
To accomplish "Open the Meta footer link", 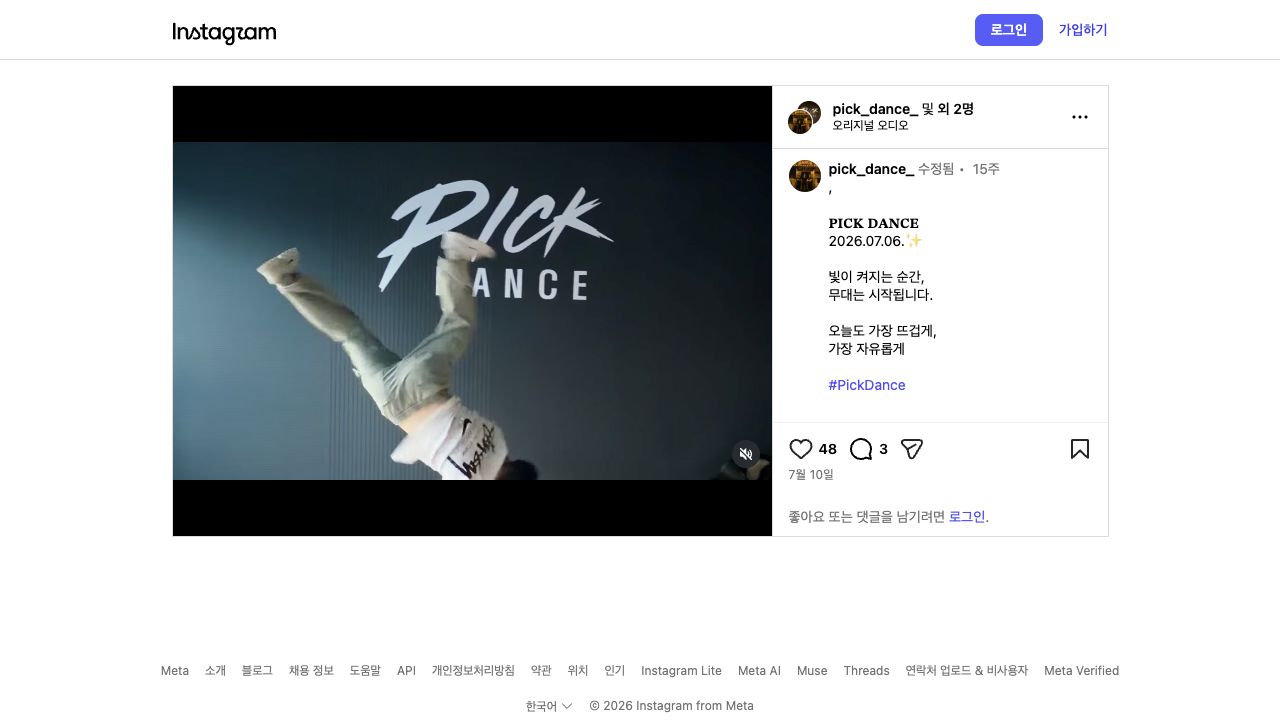I will (175, 671).
